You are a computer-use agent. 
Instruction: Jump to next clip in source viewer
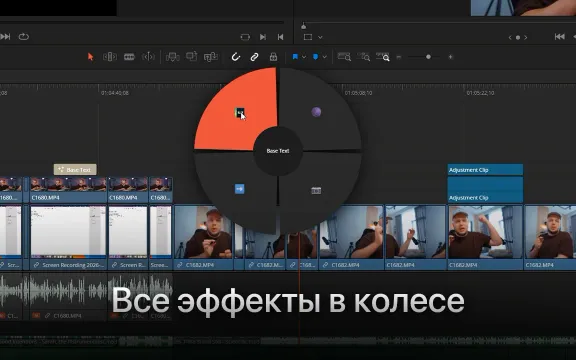(263, 37)
